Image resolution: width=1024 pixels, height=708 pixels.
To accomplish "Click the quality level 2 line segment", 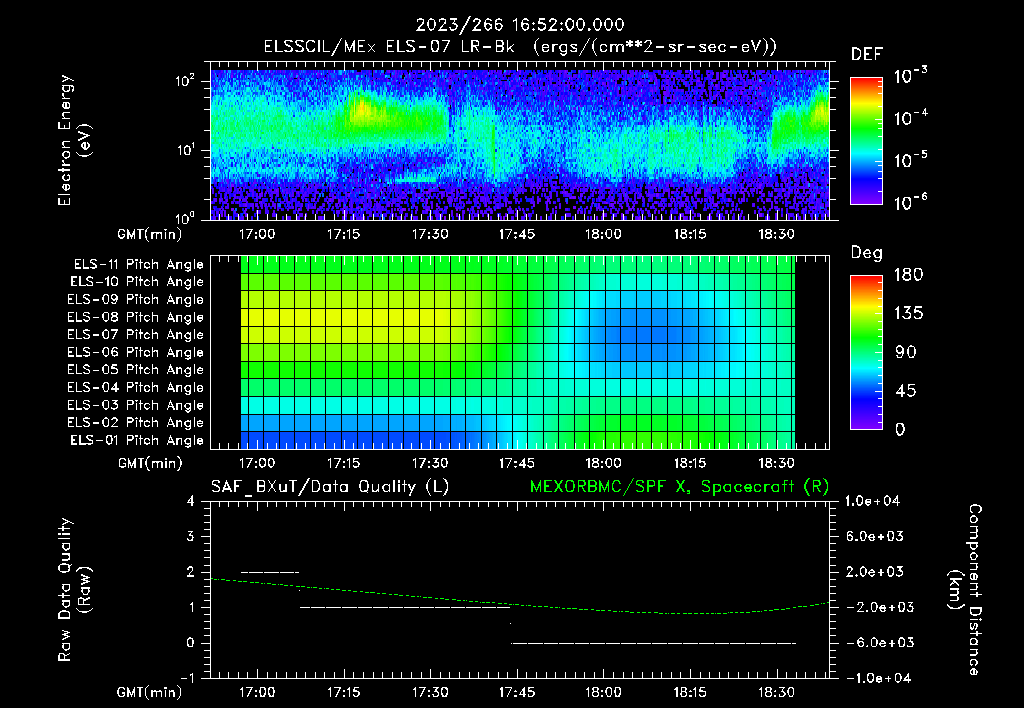I will 270,572.
